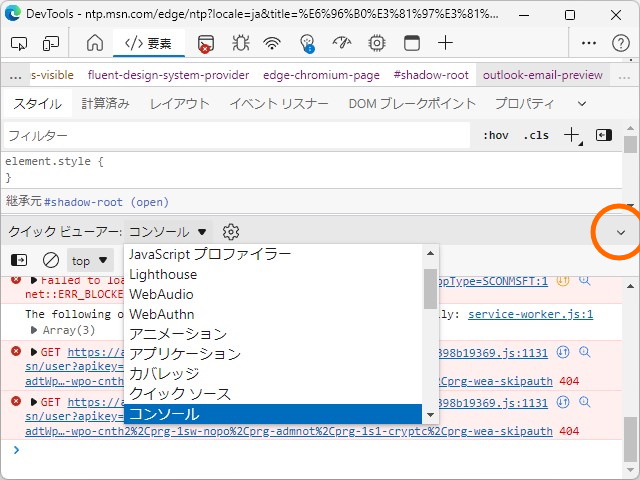Collapse the Quick View panel chevron
The width and height of the screenshot is (640, 480).
(621, 233)
